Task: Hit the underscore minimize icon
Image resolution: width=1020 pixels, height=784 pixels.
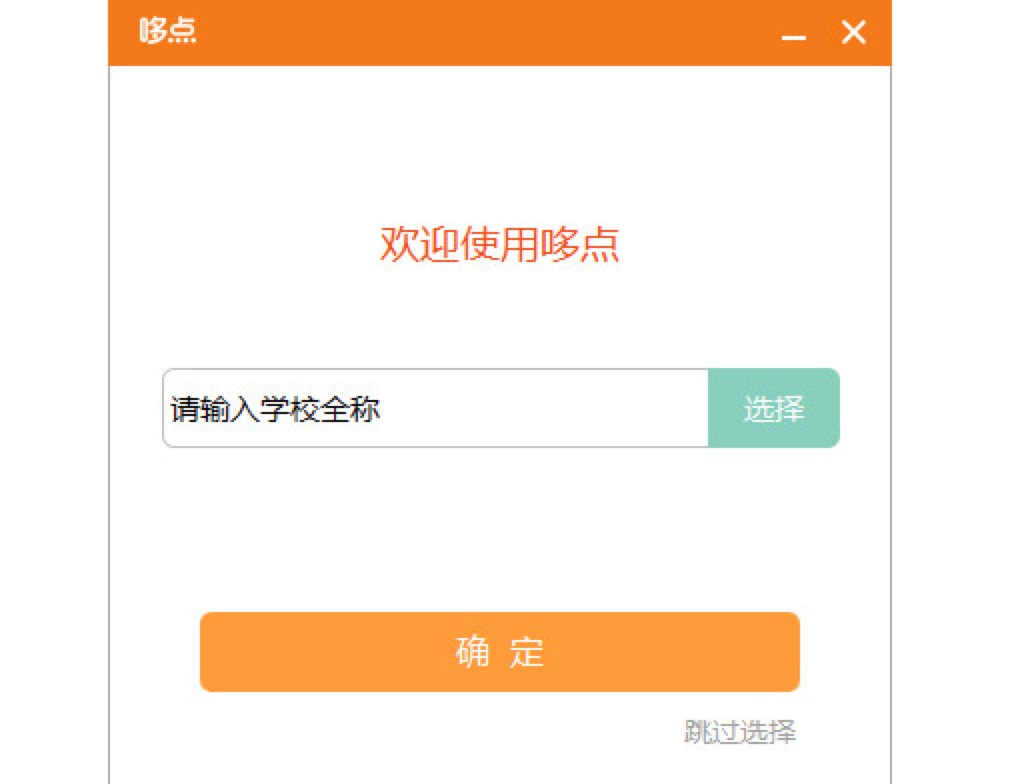Action: point(794,35)
